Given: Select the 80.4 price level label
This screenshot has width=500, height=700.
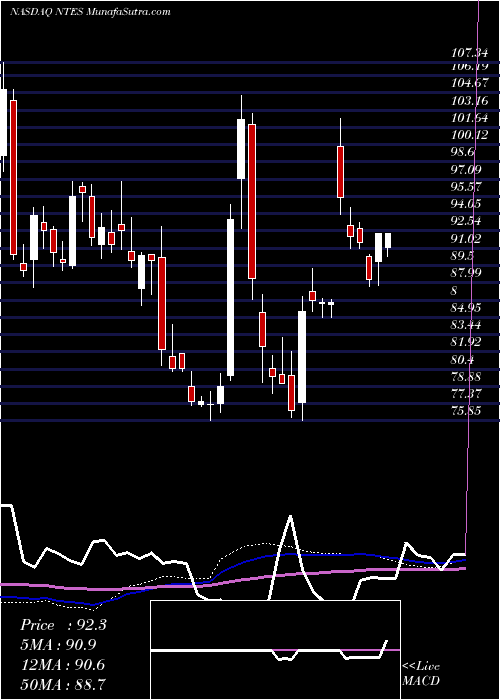Looking at the screenshot, I should point(463,359).
